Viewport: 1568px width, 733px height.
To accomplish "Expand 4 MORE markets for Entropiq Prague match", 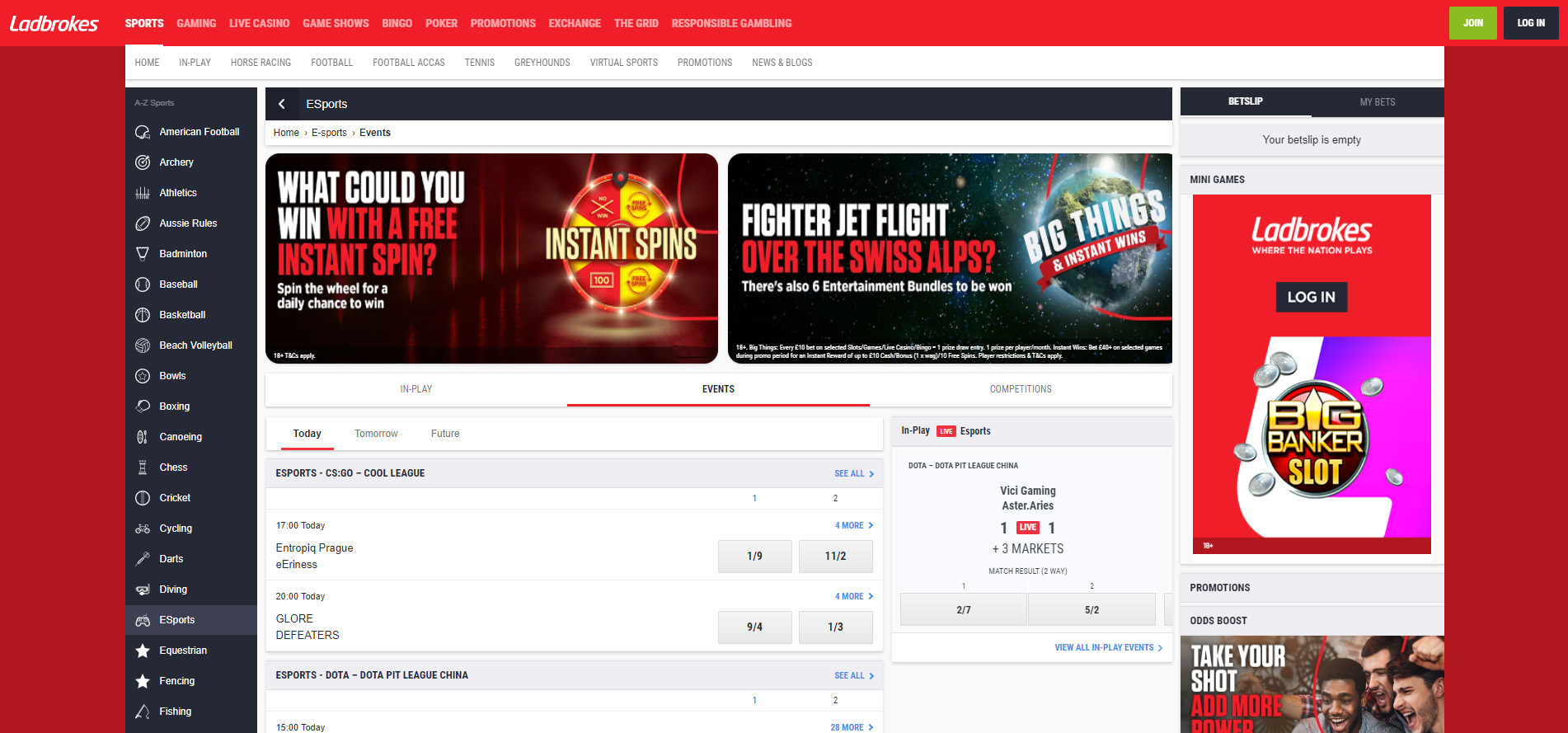I will (x=854, y=526).
